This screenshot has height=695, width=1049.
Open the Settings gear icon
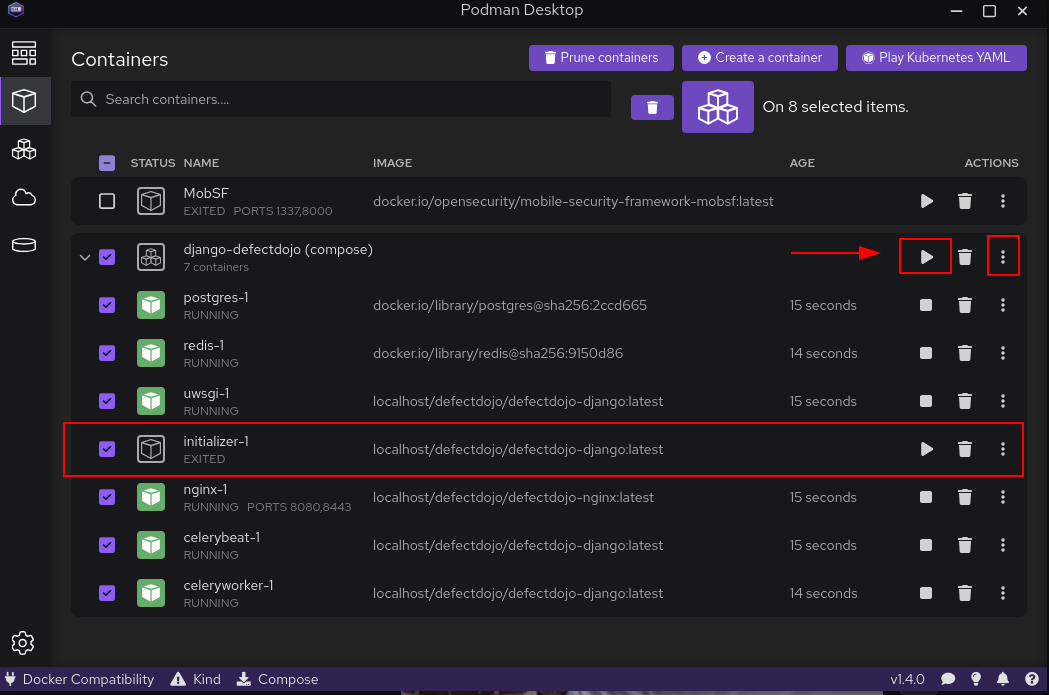click(23, 643)
